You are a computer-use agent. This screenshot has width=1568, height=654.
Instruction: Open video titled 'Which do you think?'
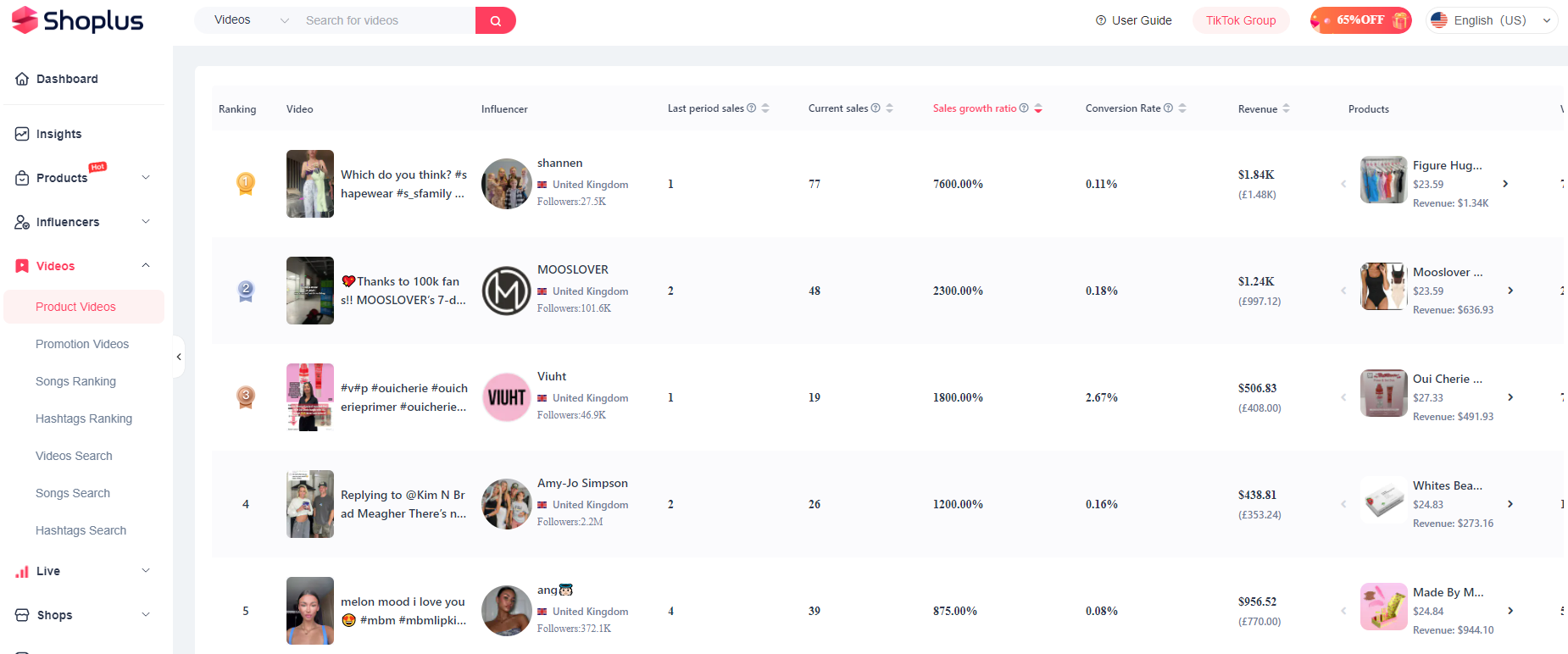tap(403, 184)
